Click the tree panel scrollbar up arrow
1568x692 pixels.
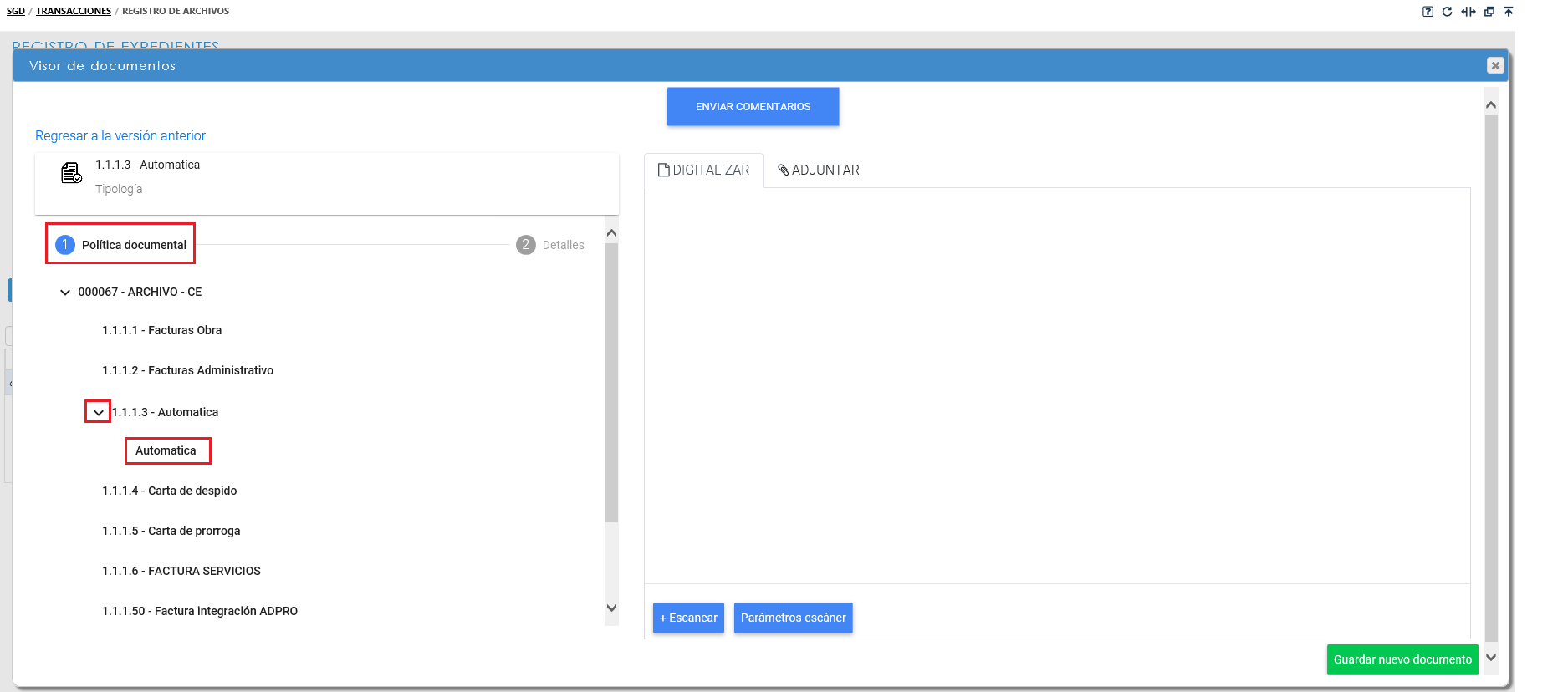point(611,232)
